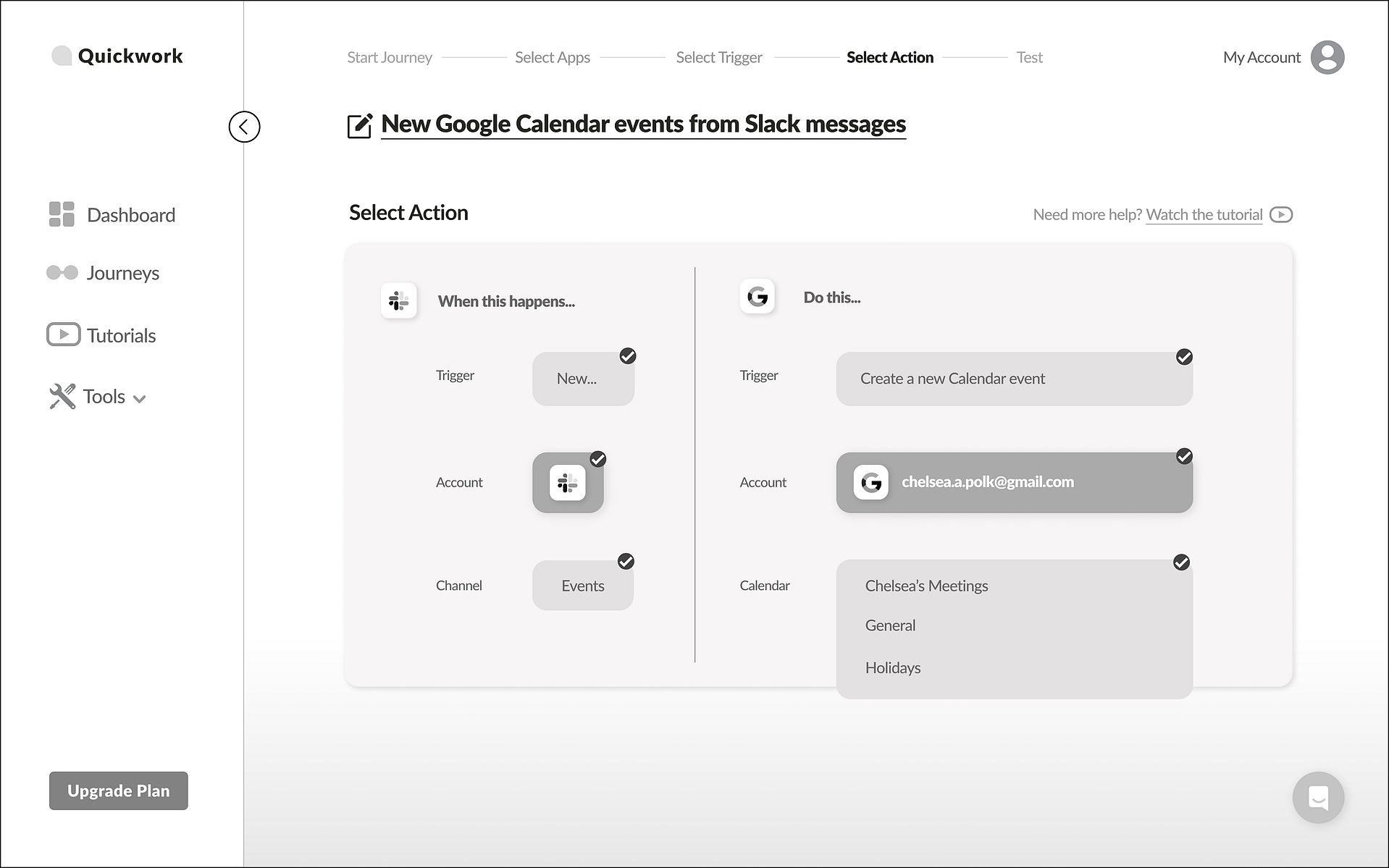This screenshot has width=1389, height=868.
Task: Click checkmark badge on Events channel
Action: coord(626,562)
